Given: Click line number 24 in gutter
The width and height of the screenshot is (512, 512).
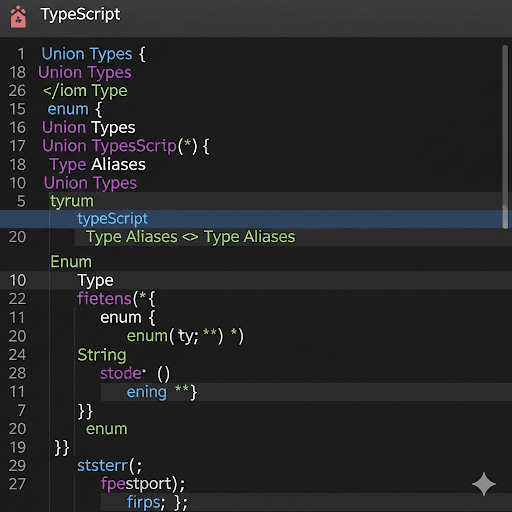Looking at the screenshot, I should coord(17,355).
